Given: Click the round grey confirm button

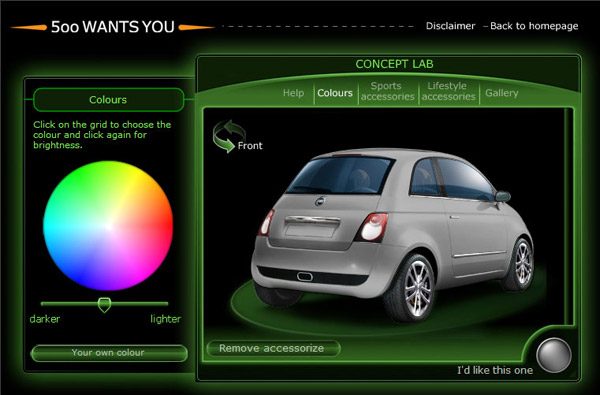Looking at the screenshot, I should pyautogui.click(x=554, y=355).
